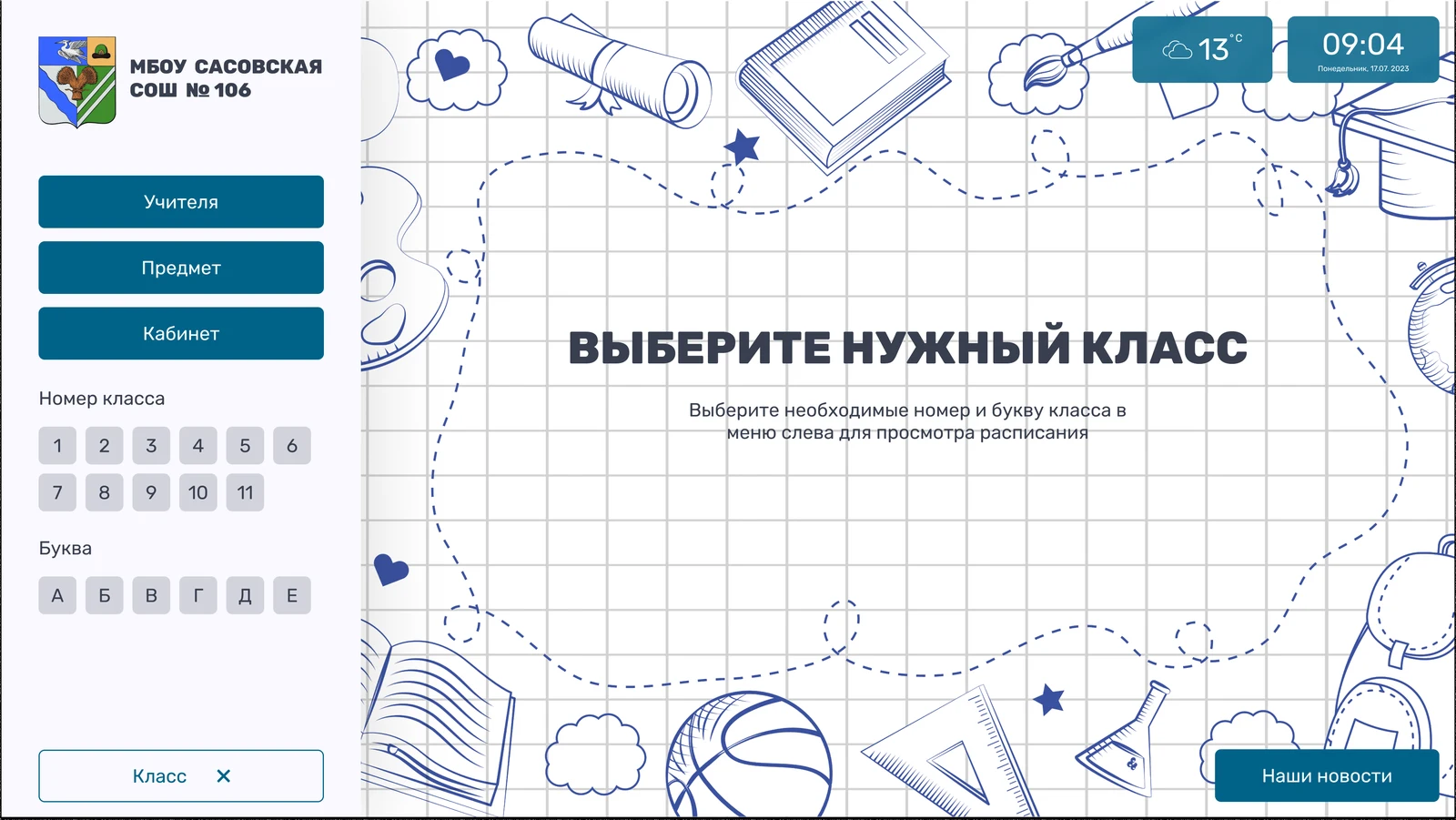This screenshot has width=1456, height=820.
Task: Open the Кабинет section
Action: (x=181, y=333)
